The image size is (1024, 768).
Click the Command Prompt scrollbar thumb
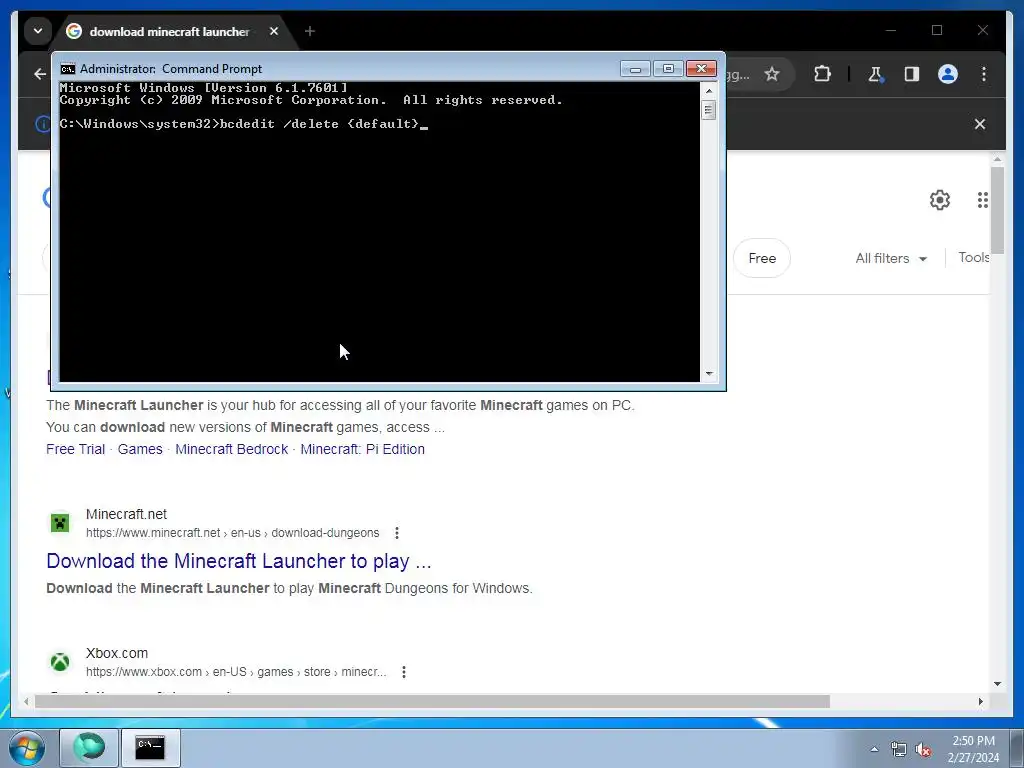click(x=709, y=110)
